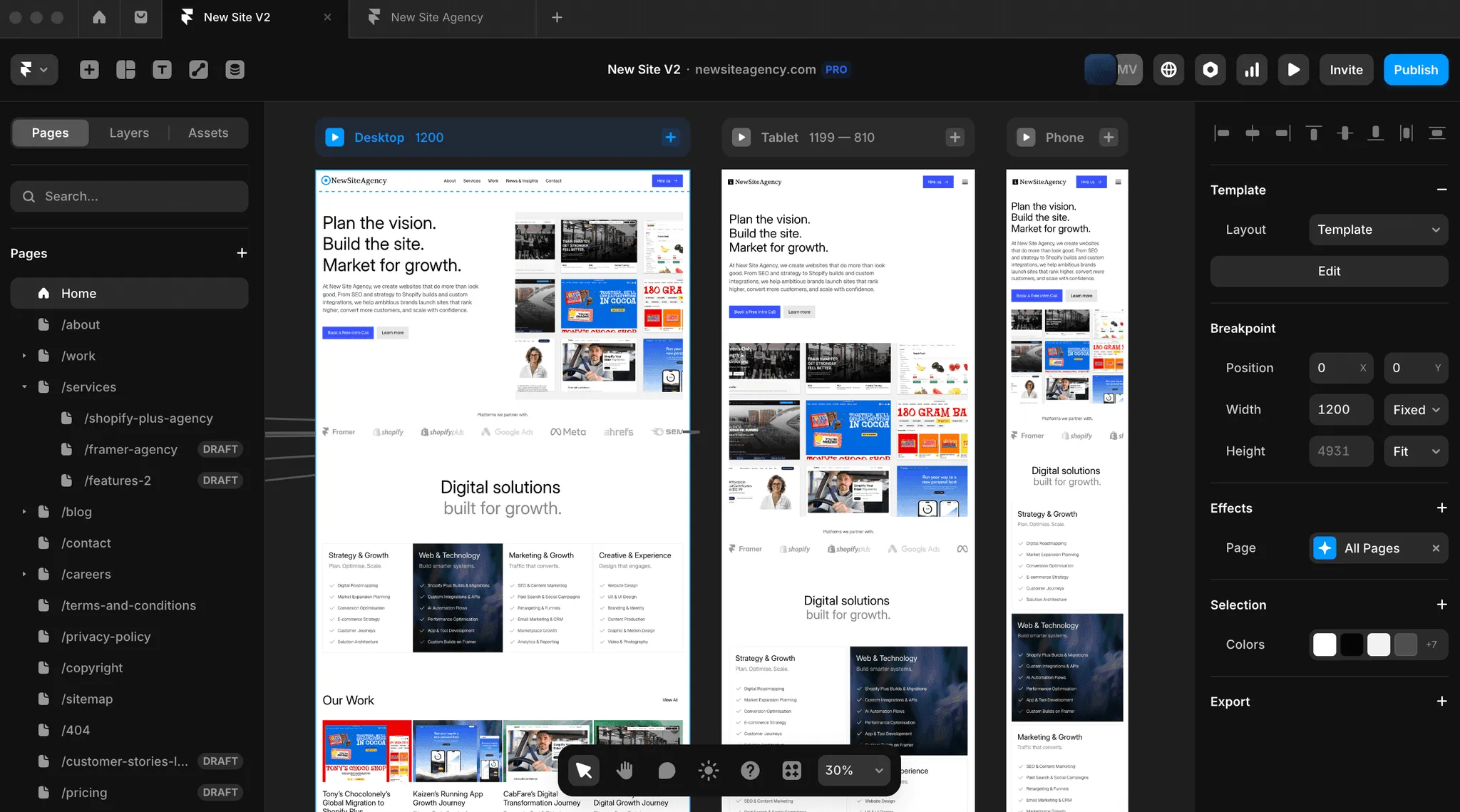Add a new tab with plus icon

tap(557, 17)
